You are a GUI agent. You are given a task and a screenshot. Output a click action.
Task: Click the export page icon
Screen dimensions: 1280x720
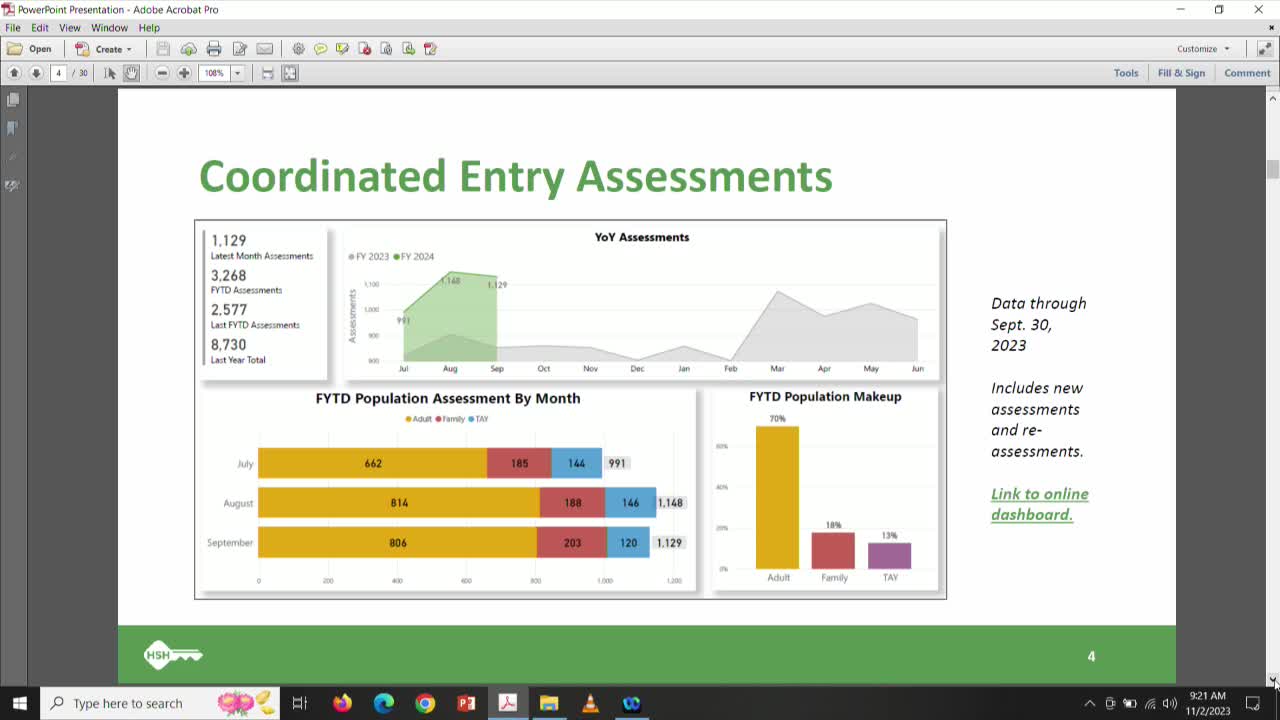click(x=408, y=49)
